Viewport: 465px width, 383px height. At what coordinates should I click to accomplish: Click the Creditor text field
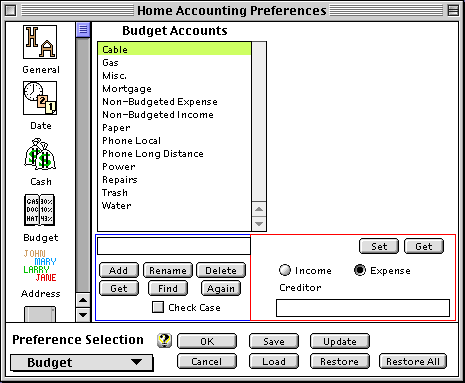(363, 308)
